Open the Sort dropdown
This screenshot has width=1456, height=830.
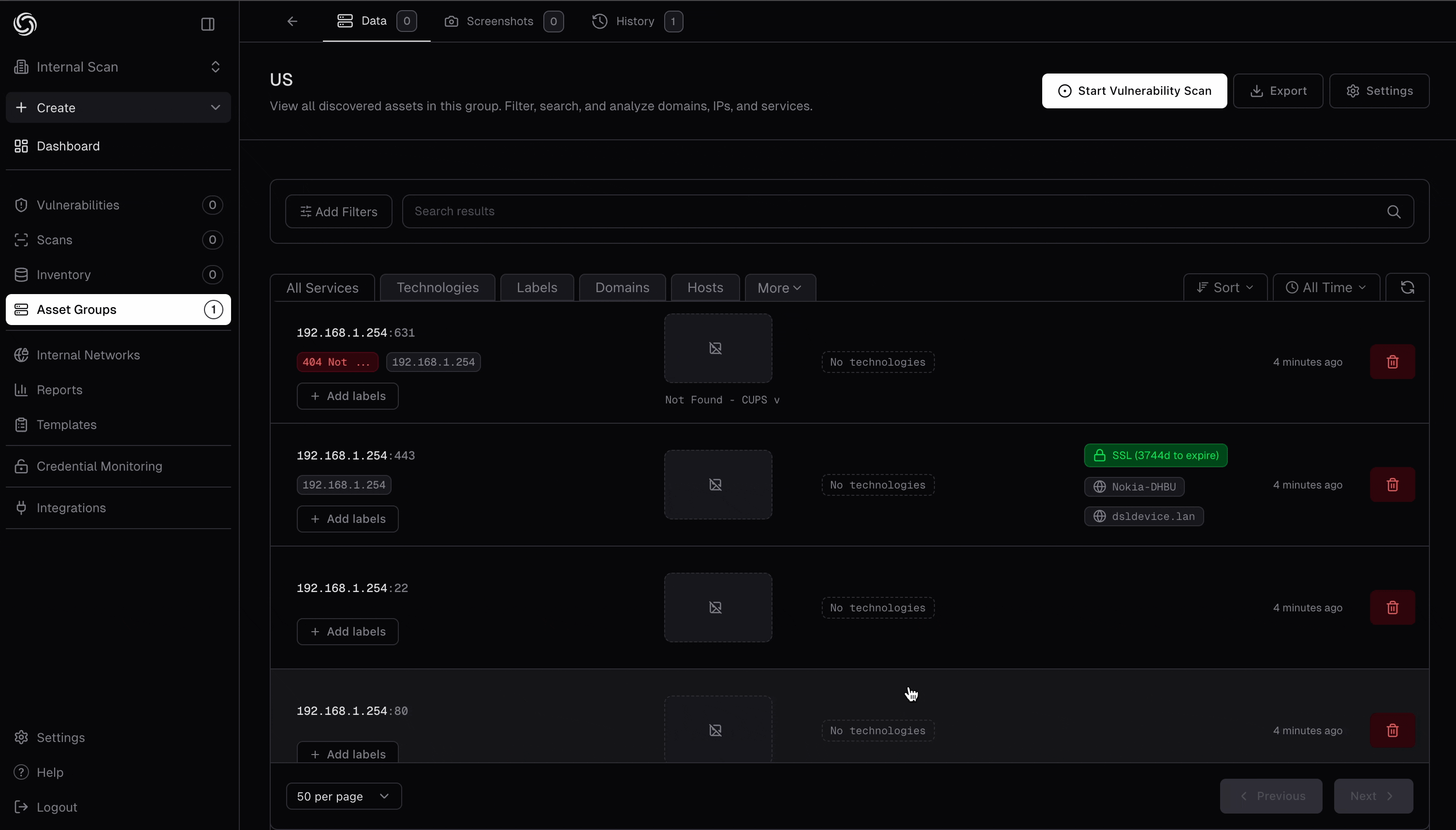coord(1225,287)
